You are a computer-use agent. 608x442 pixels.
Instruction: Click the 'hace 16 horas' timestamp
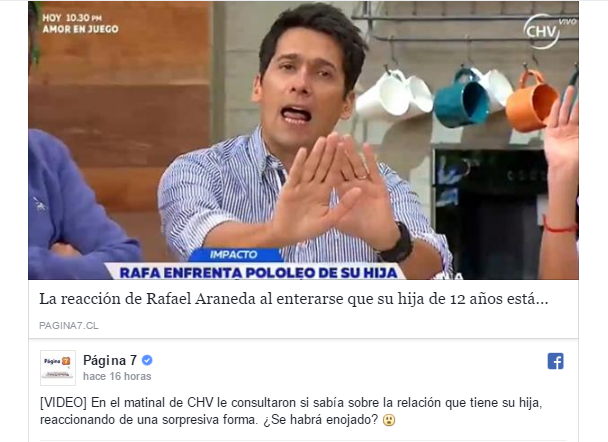(x=117, y=376)
